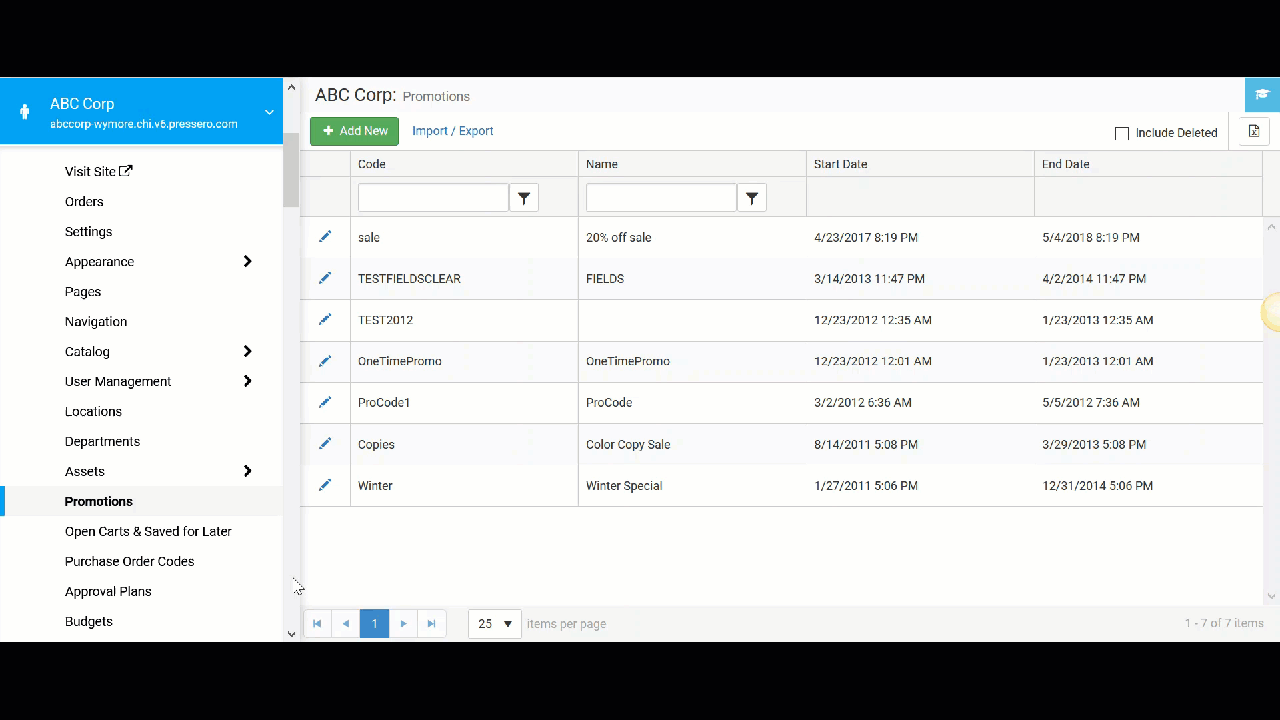Expand the ABC Corp site selector
This screenshot has height=720, width=1280.
pos(269,112)
